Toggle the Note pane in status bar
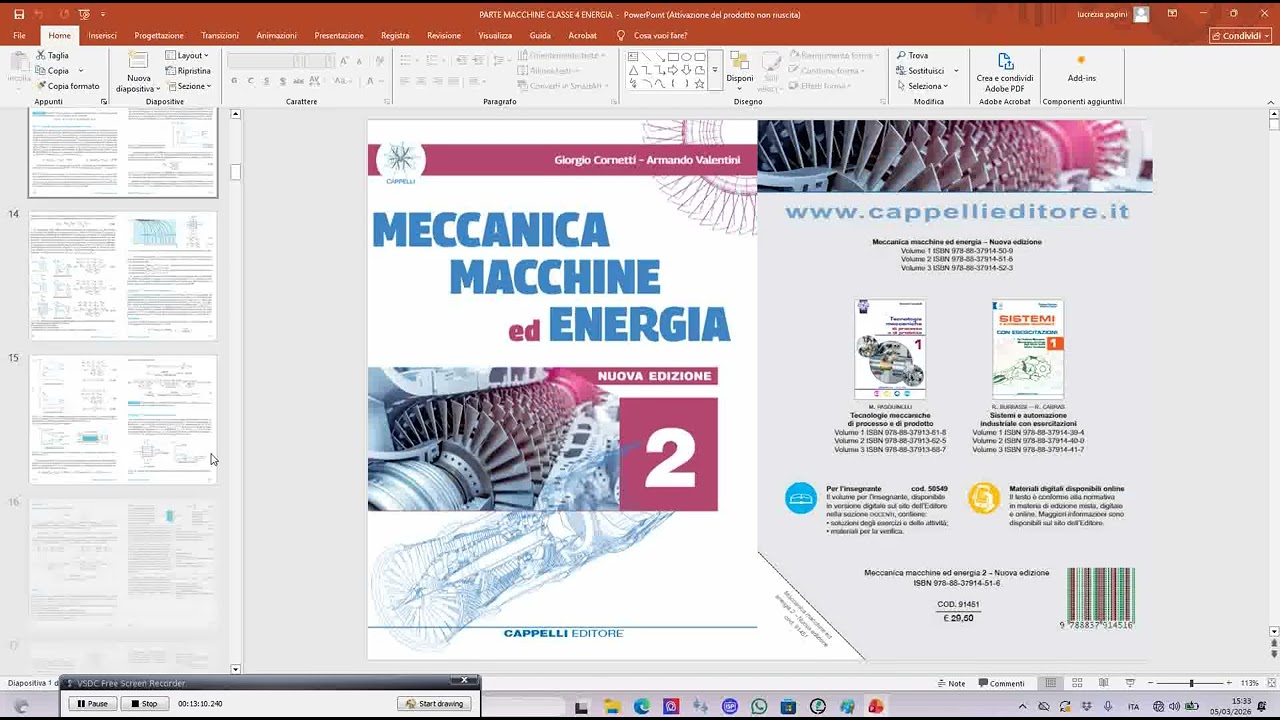 pos(951,683)
